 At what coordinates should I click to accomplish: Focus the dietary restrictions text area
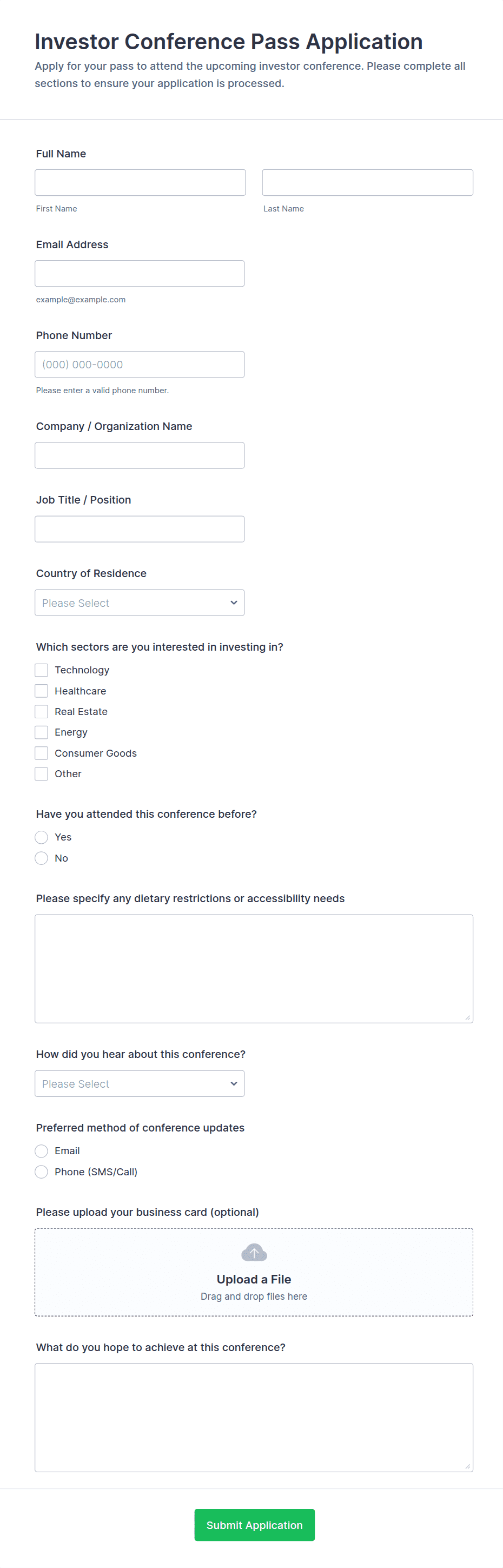click(x=254, y=968)
